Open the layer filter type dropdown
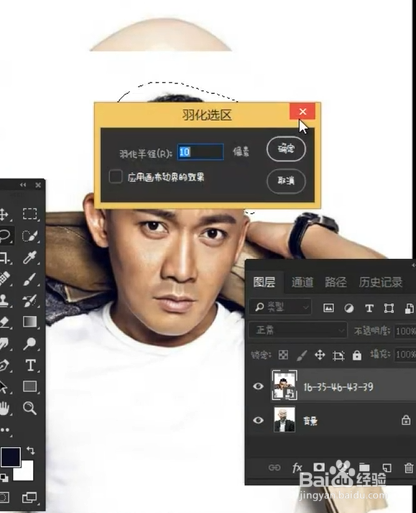Image resolution: width=416 pixels, height=513 pixels. 281,307
